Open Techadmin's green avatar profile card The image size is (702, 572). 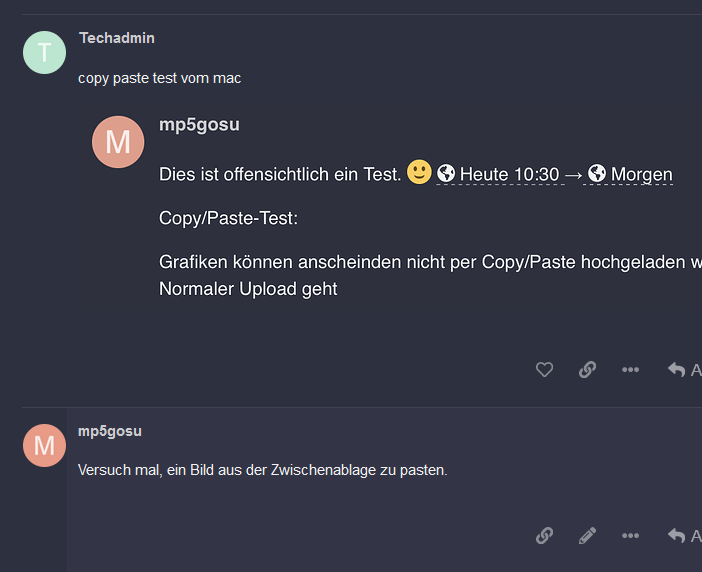click(44, 52)
